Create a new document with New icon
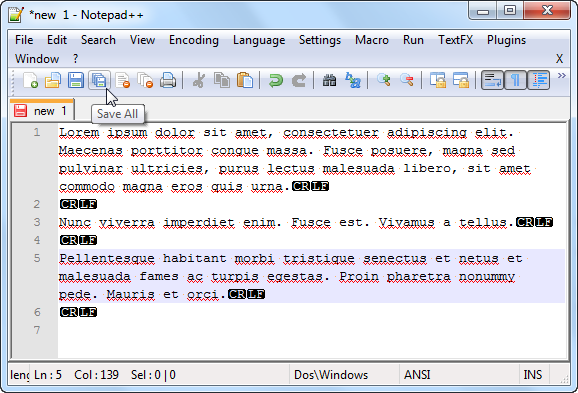Screen dimensions: 578x393 pyautogui.click(x=30, y=80)
